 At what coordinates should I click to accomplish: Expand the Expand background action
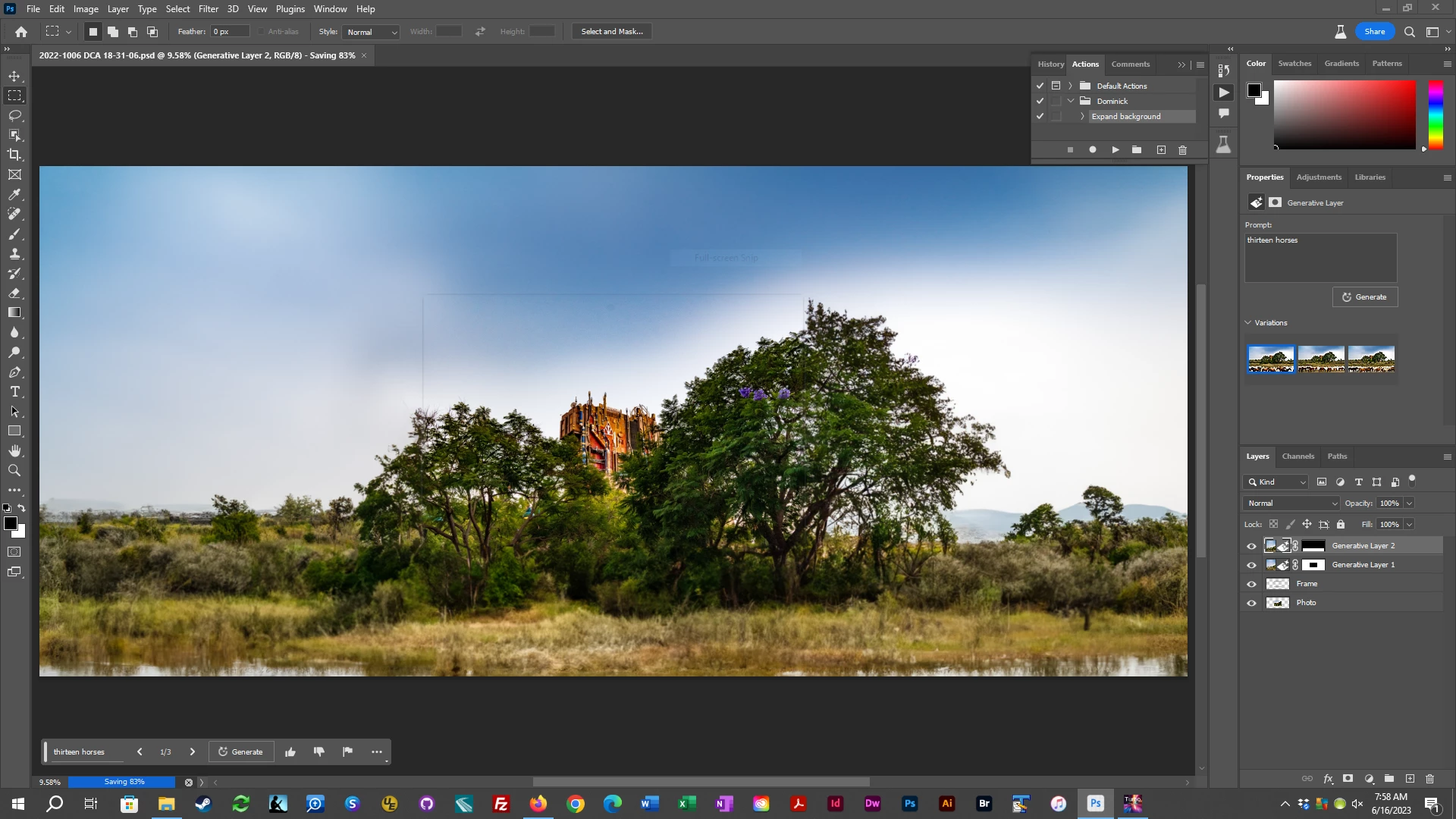tap(1082, 116)
